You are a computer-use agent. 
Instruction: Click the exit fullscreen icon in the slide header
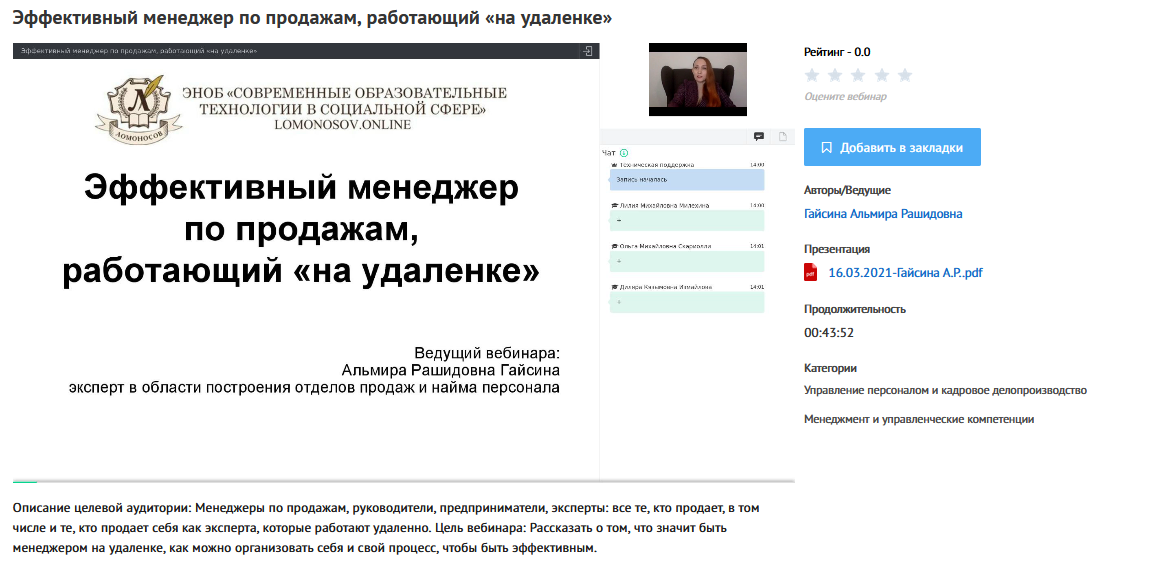[x=588, y=50]
